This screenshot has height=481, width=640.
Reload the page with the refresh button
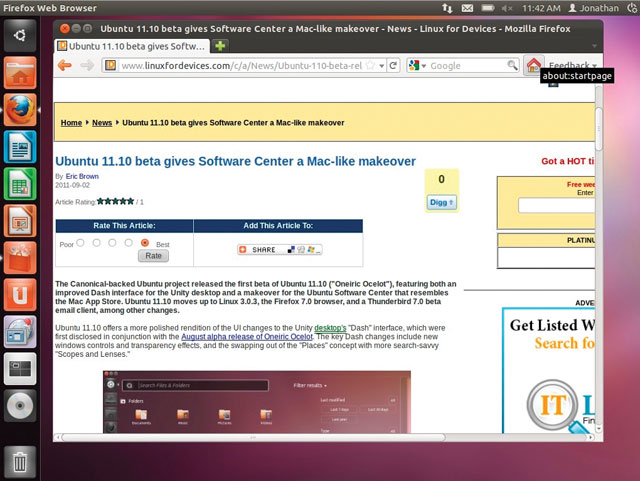click(x=394, y=66)
